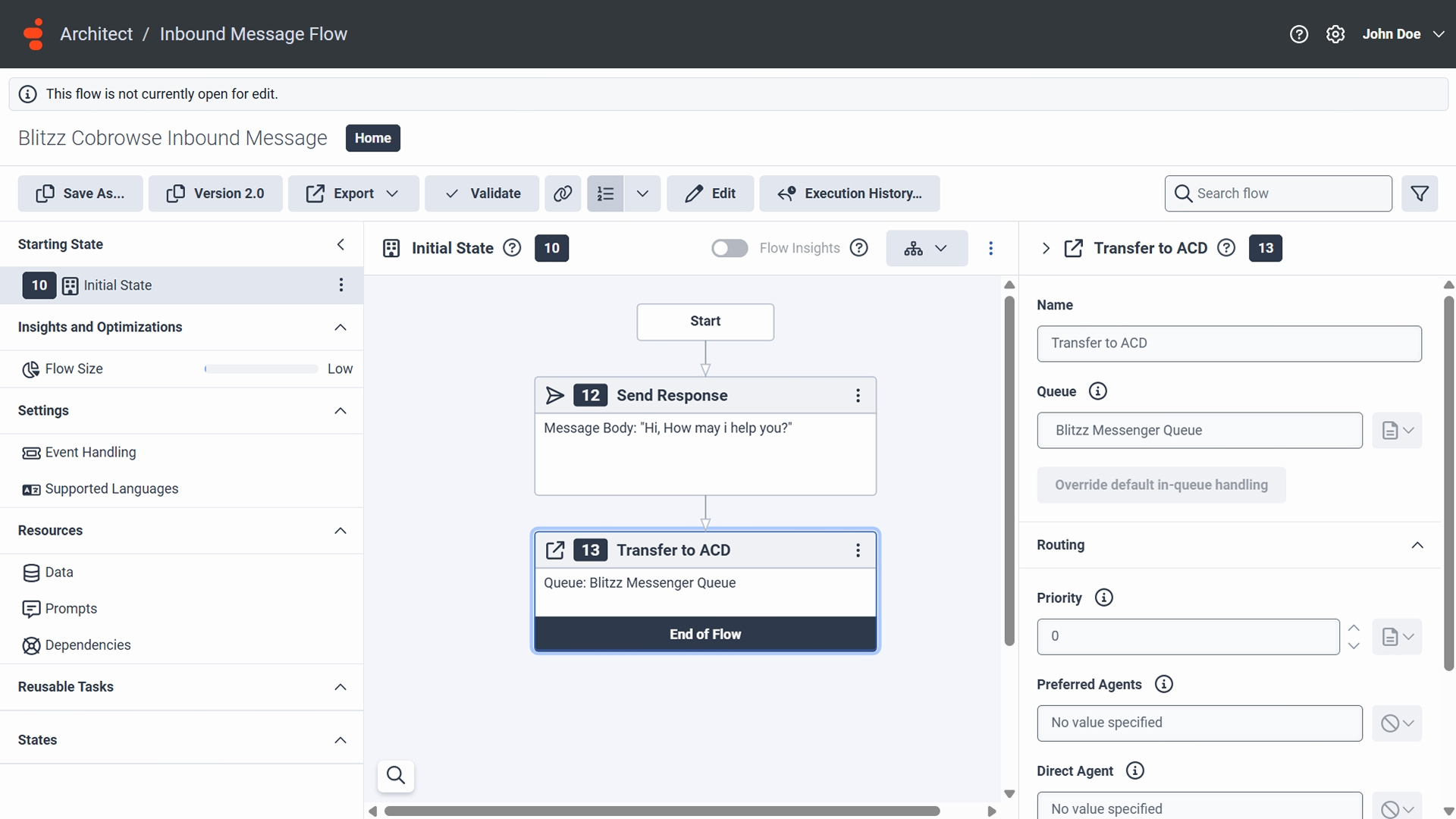Open the John Doe user menu
The width and height of the screenshot is (1456, 819).
(x=1403, y=34)
